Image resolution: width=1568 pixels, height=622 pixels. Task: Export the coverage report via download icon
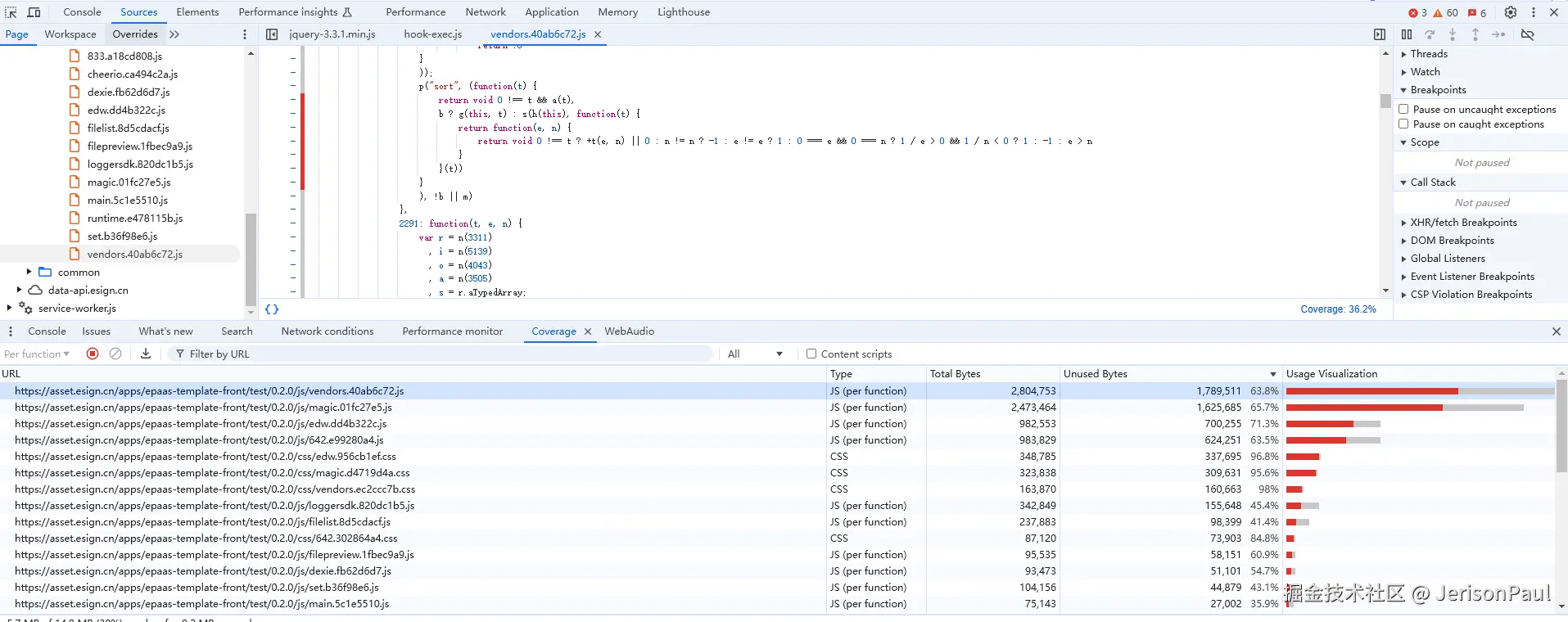[146, 354]
